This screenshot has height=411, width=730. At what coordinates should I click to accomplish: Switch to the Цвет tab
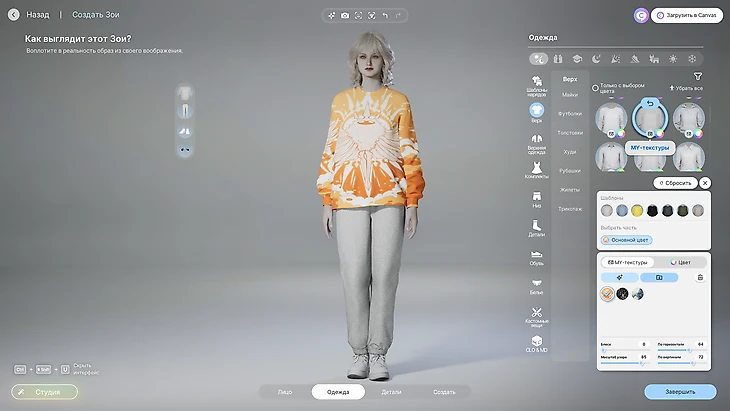680,263
